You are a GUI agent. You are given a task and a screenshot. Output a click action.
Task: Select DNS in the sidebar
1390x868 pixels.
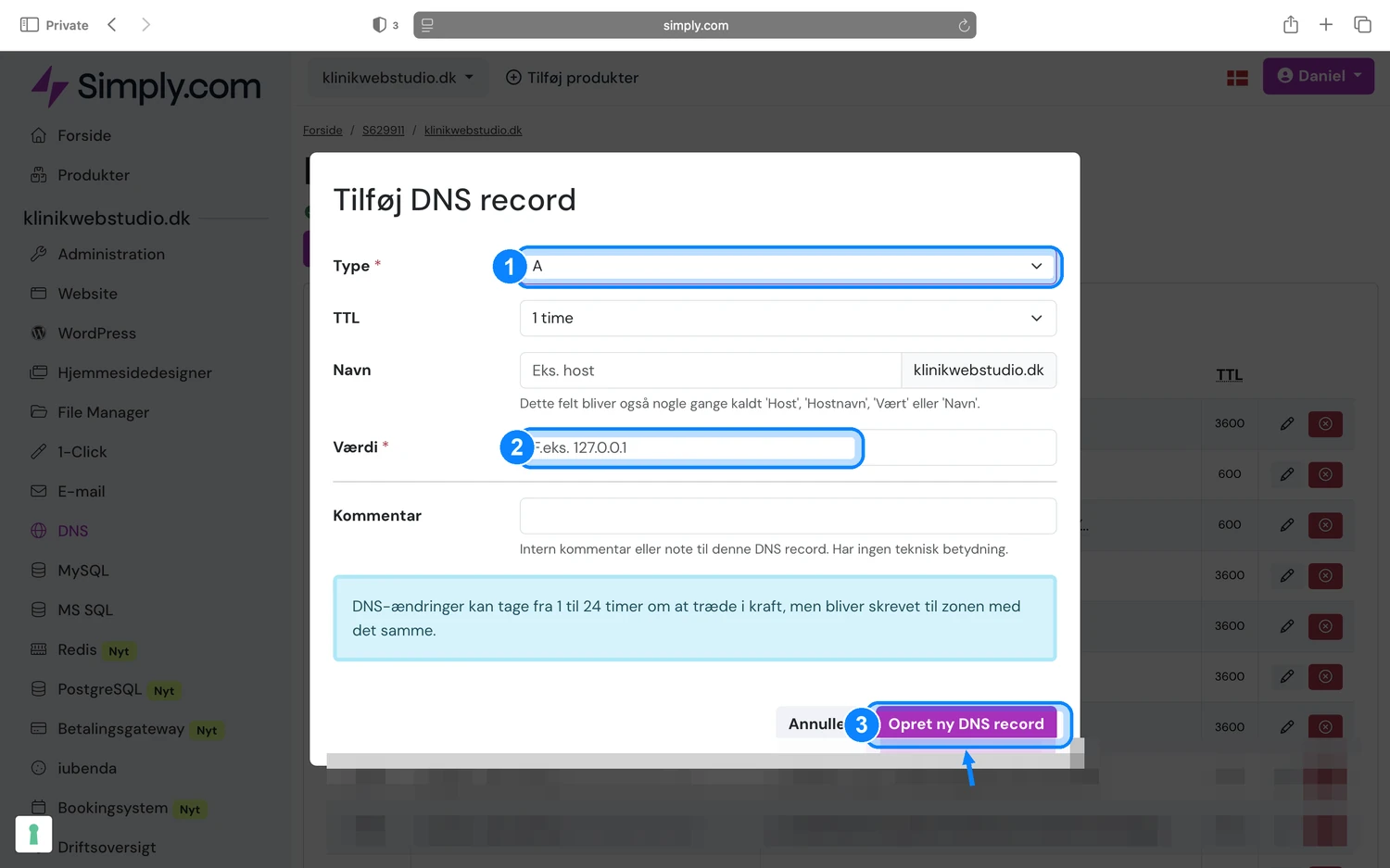(72, 531)
